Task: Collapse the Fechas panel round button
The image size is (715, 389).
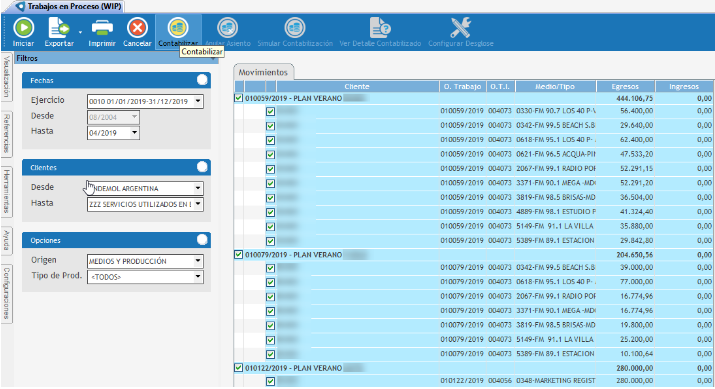Action: point(202,80)
